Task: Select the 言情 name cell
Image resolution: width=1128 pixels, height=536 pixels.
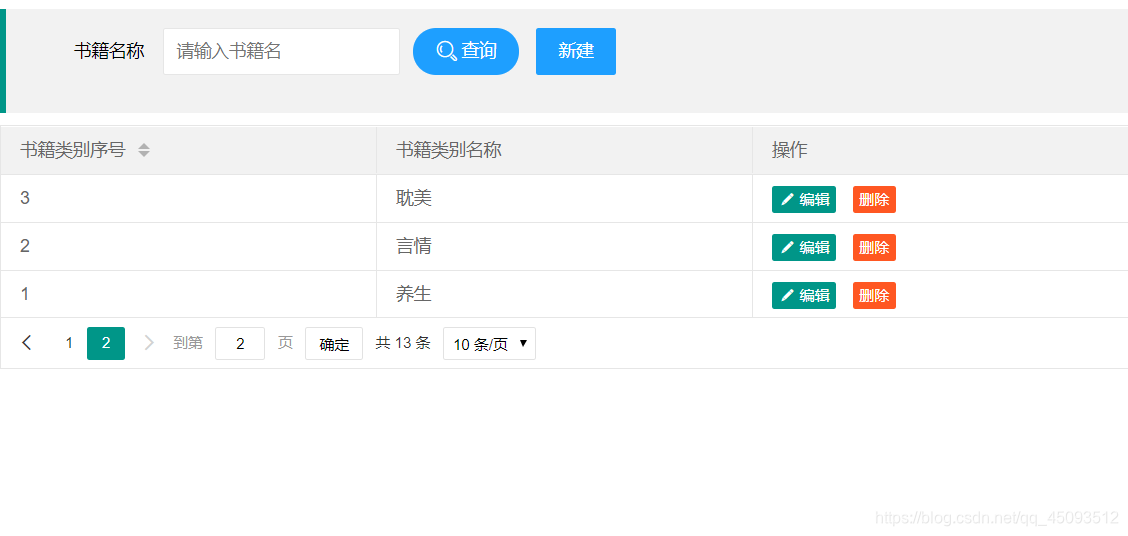Action: point(564,247)
